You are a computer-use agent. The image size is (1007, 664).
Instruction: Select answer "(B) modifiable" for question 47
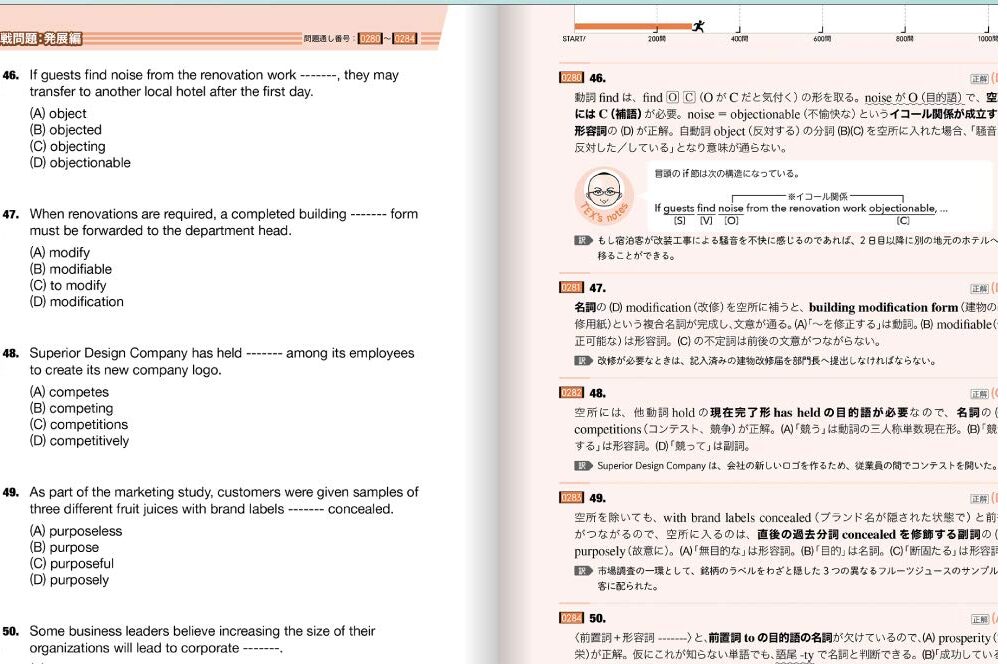coord(71,269)
